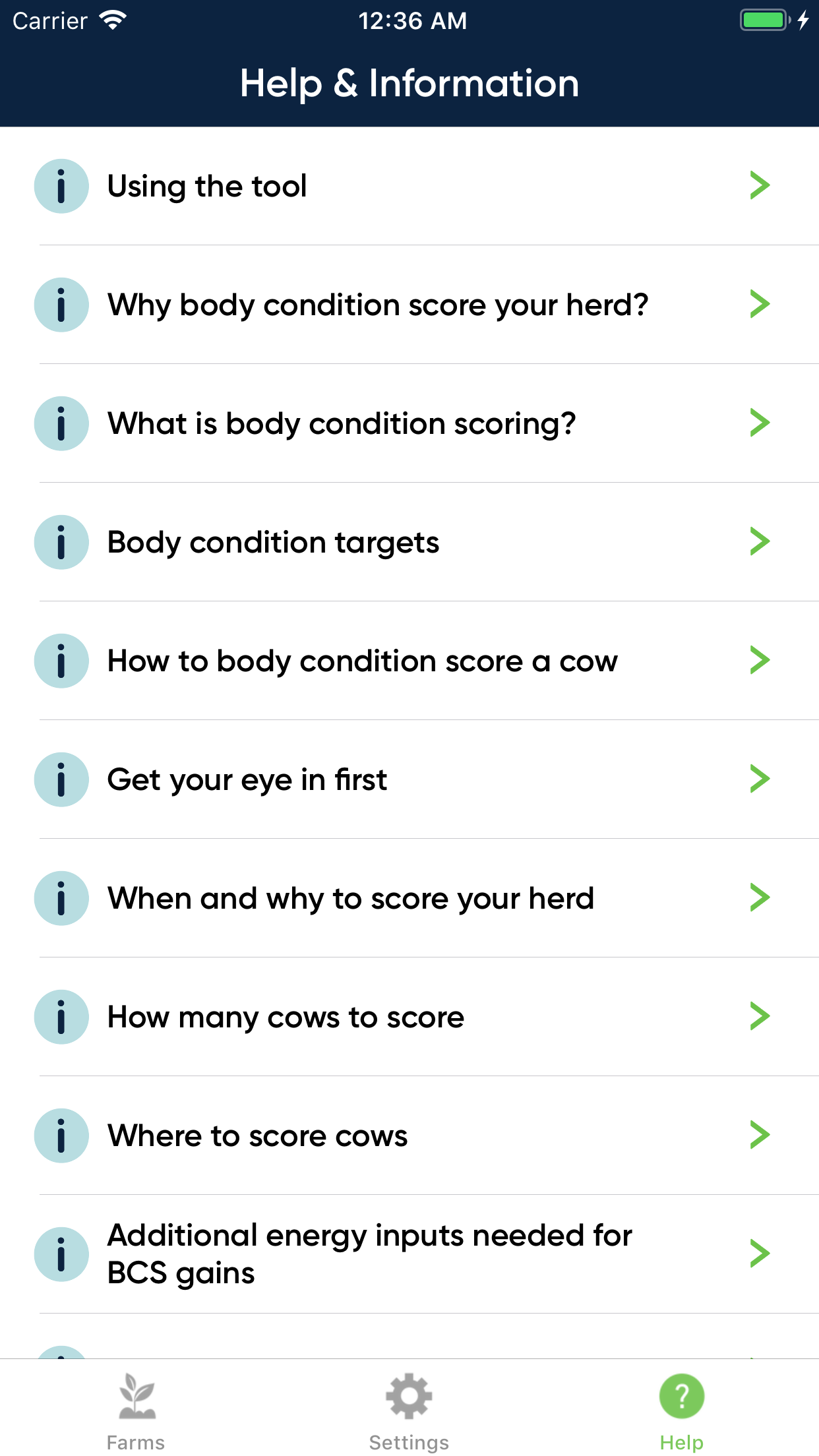Tap info icon for Body condition targets
Image resolution: width=819 pixels, height=1456 pixels.
tap(61, 542)
